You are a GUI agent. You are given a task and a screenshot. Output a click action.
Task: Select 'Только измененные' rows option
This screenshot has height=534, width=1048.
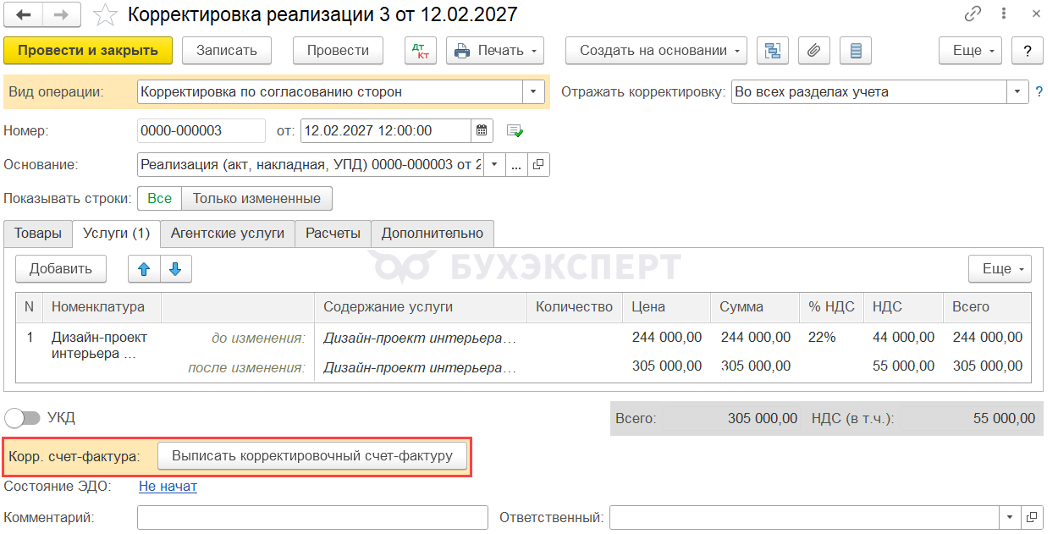click(257, 198)
